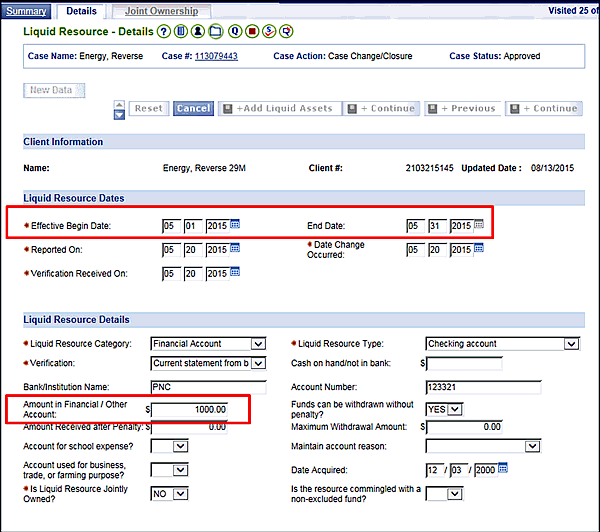This screenshot has width=600, height=532.
Task: Open Verification Received On calendar icon
Action: [236, 271]
